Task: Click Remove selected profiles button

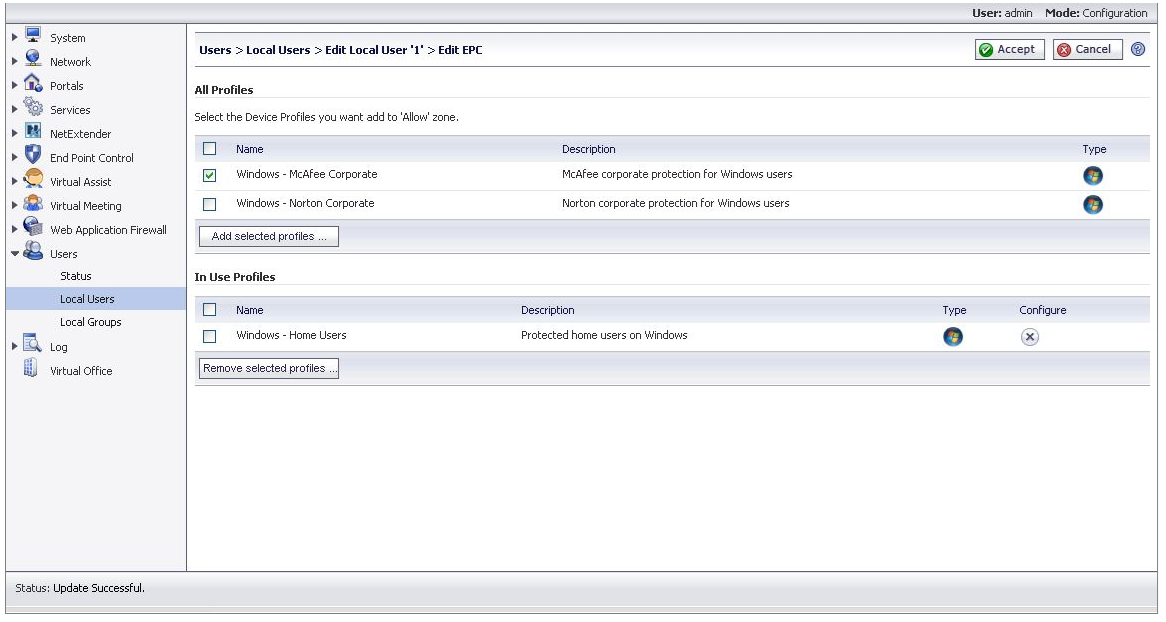Action: click(x=268, y=368)
